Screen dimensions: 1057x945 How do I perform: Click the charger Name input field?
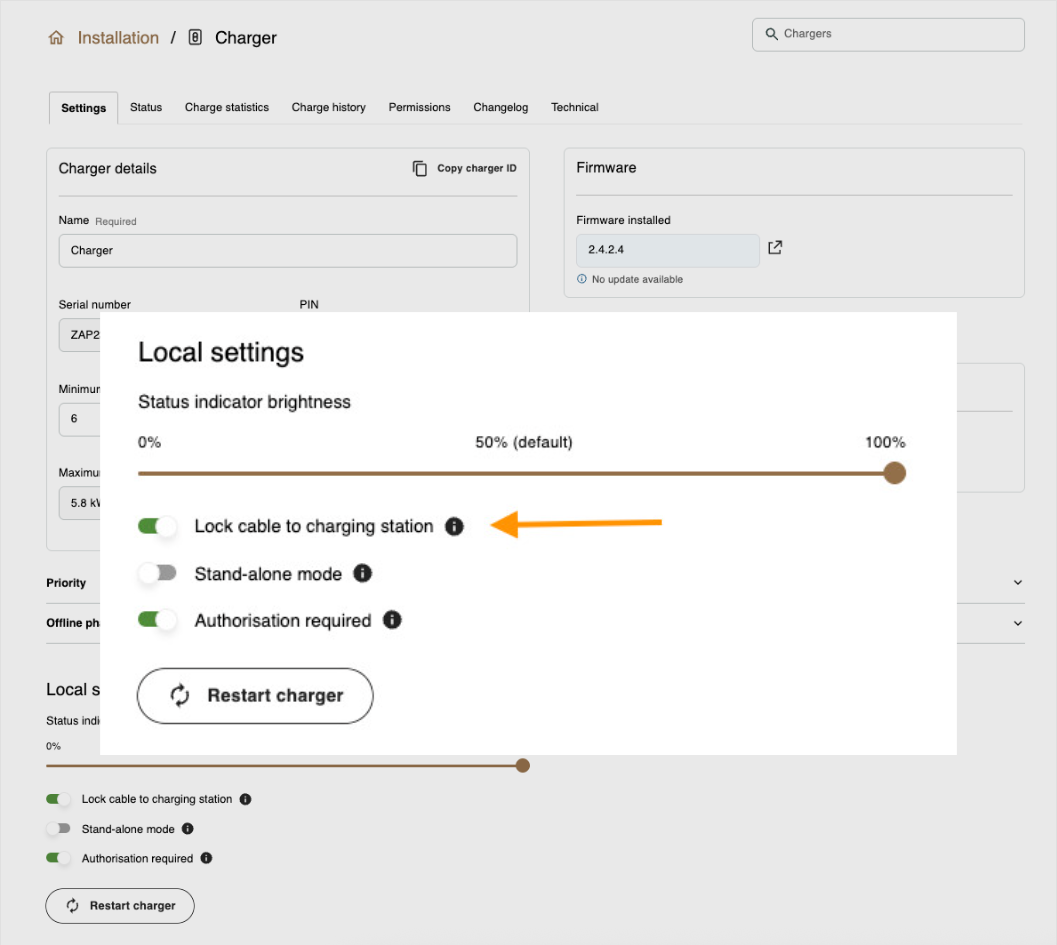coord(287,250)
